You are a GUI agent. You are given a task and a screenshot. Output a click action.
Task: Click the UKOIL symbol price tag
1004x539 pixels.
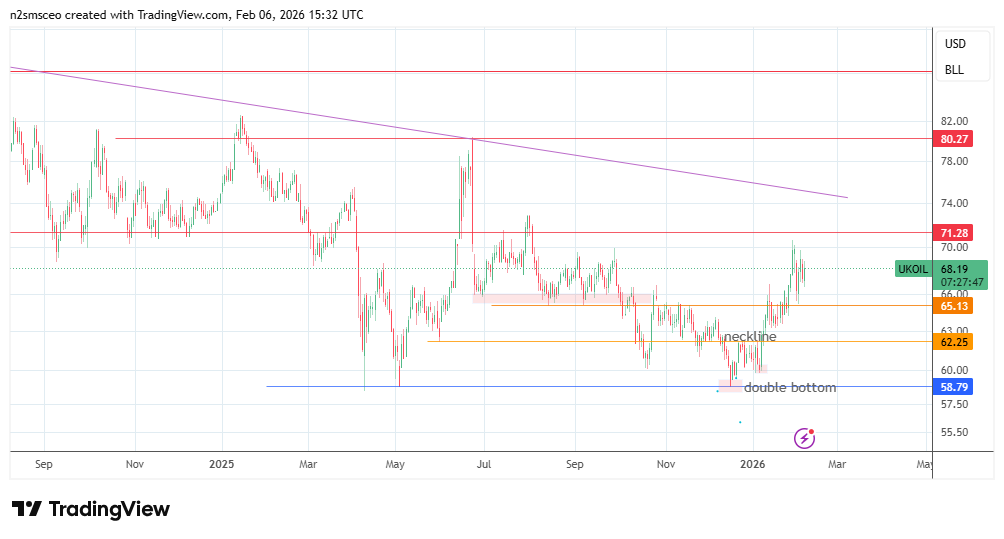pos(912,269)
